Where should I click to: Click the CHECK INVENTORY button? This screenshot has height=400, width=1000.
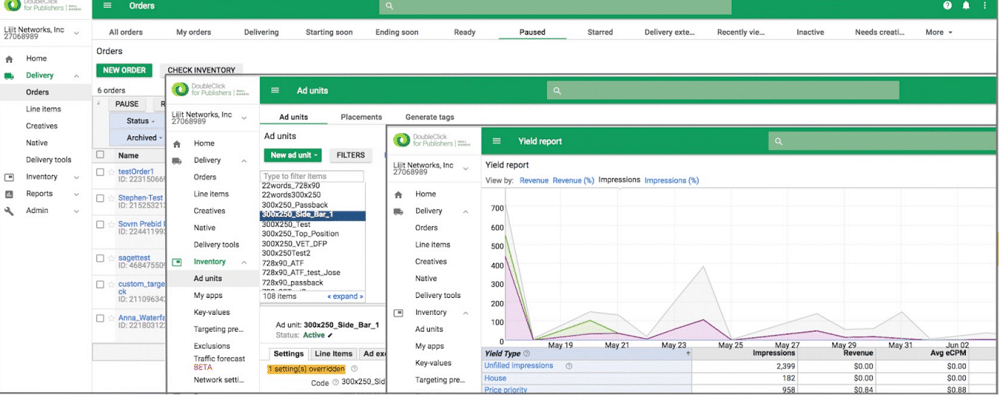[x=201, y=70]
